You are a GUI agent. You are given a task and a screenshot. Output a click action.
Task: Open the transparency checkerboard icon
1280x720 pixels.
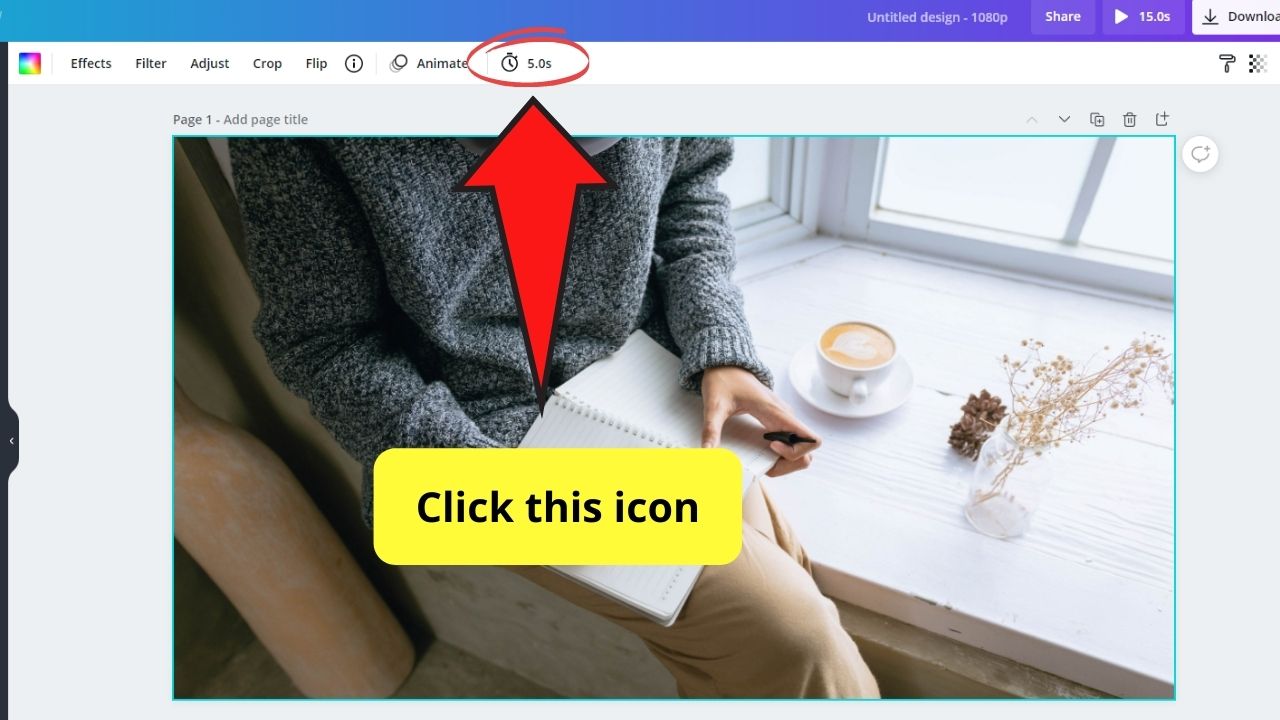1258,64
